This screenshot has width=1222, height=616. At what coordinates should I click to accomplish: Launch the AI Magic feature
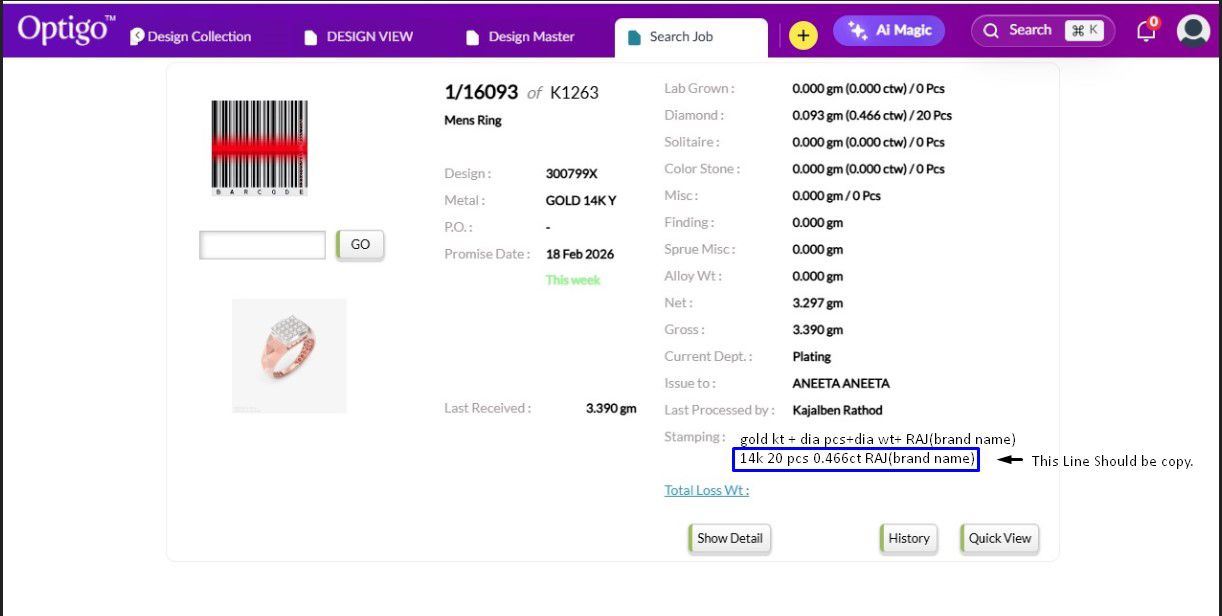tap(889, 31)
